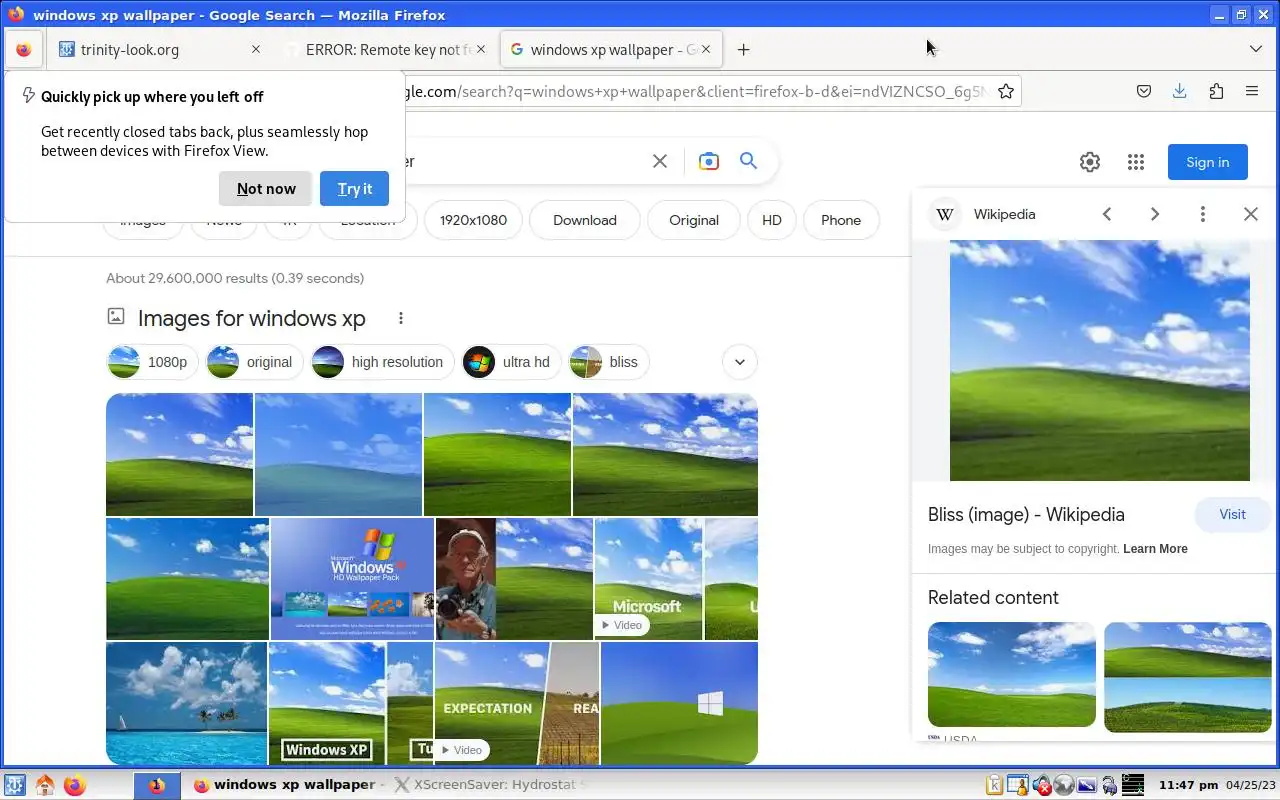The image size is (1280, 800).
Task: Open the TDE K menu launcher
Action: point(15,785)
